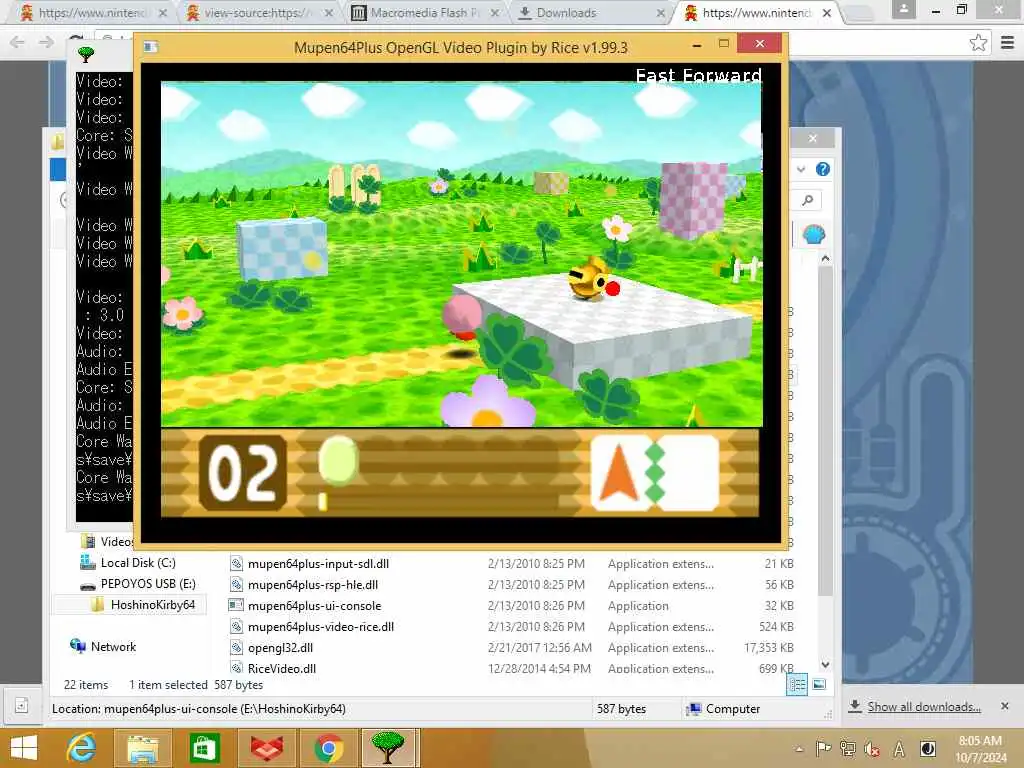Image resolution: width=1024 pixels, height=768 pixels.
Task: Switch Explorer to large icons view
Action: pos(819,684)
